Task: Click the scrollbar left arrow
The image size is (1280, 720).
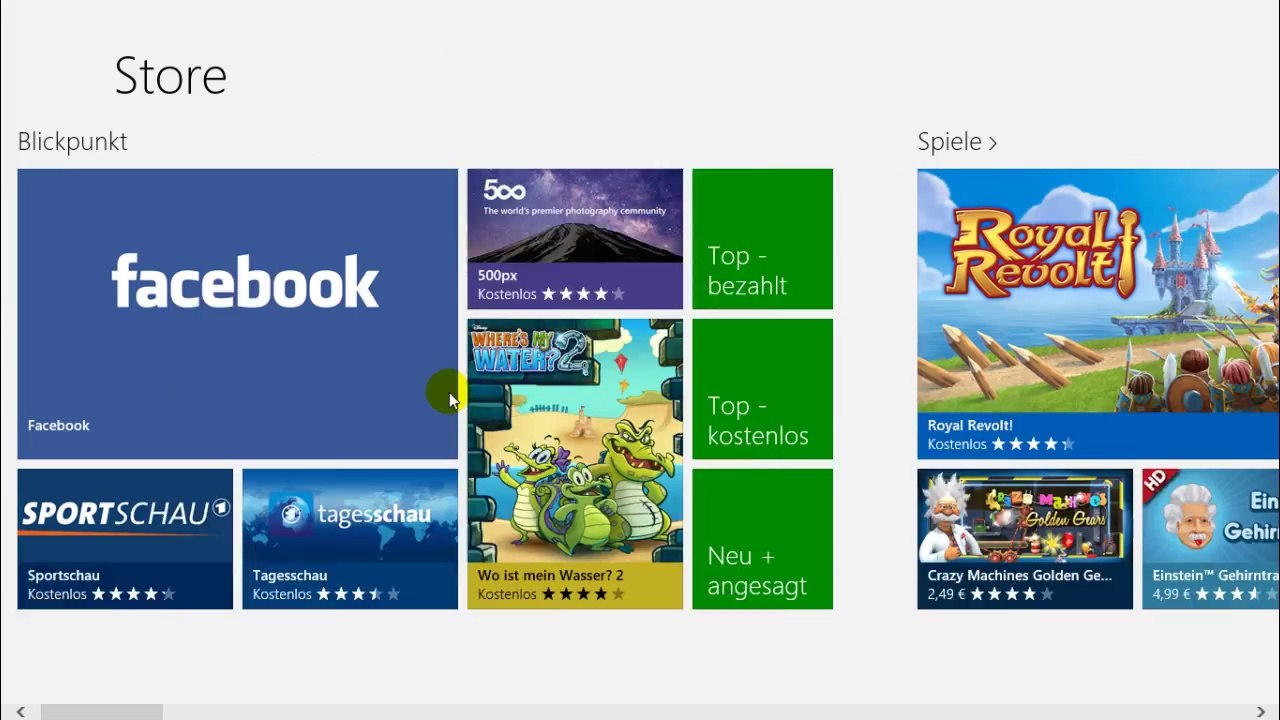Action: [x=20, y=712]
